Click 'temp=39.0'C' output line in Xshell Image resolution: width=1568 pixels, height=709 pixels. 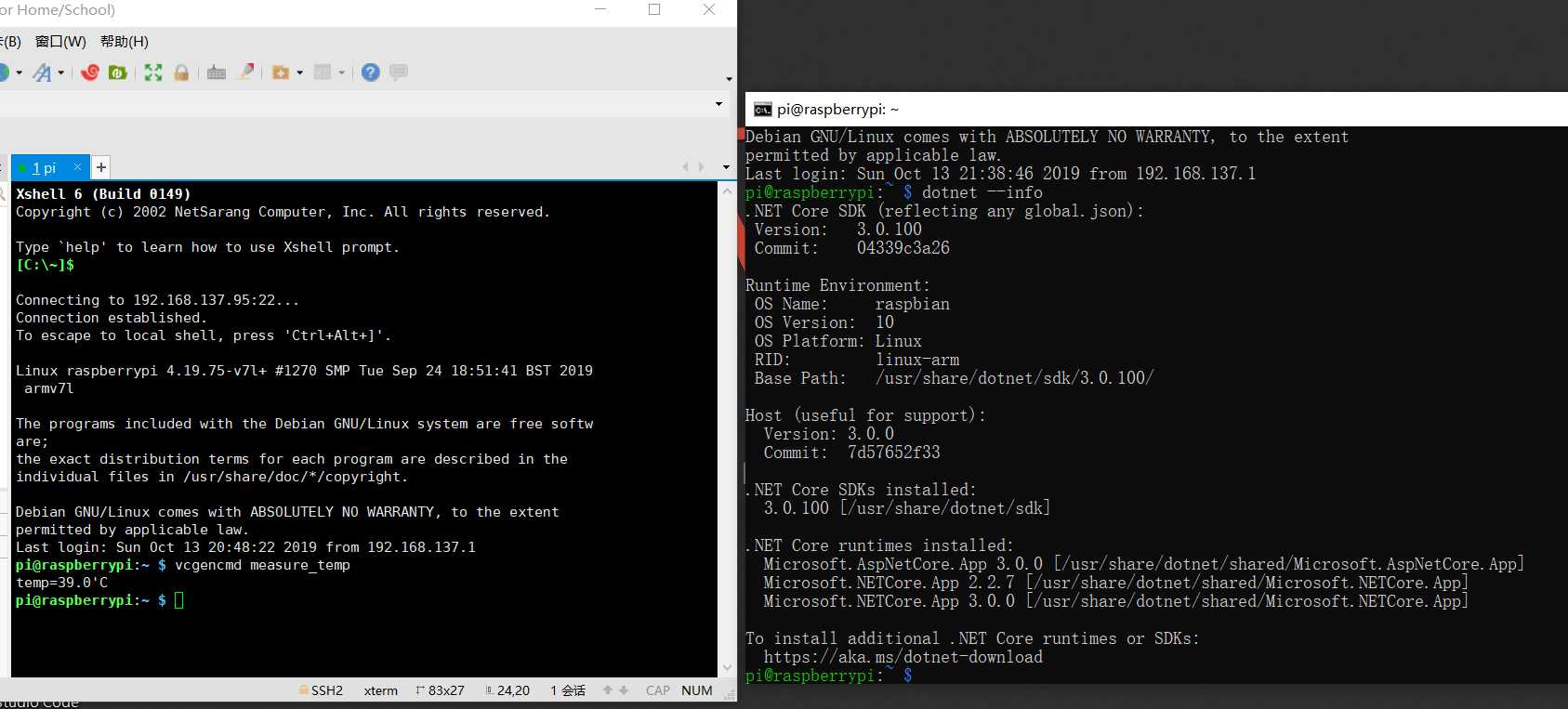[x=62, y=583]
